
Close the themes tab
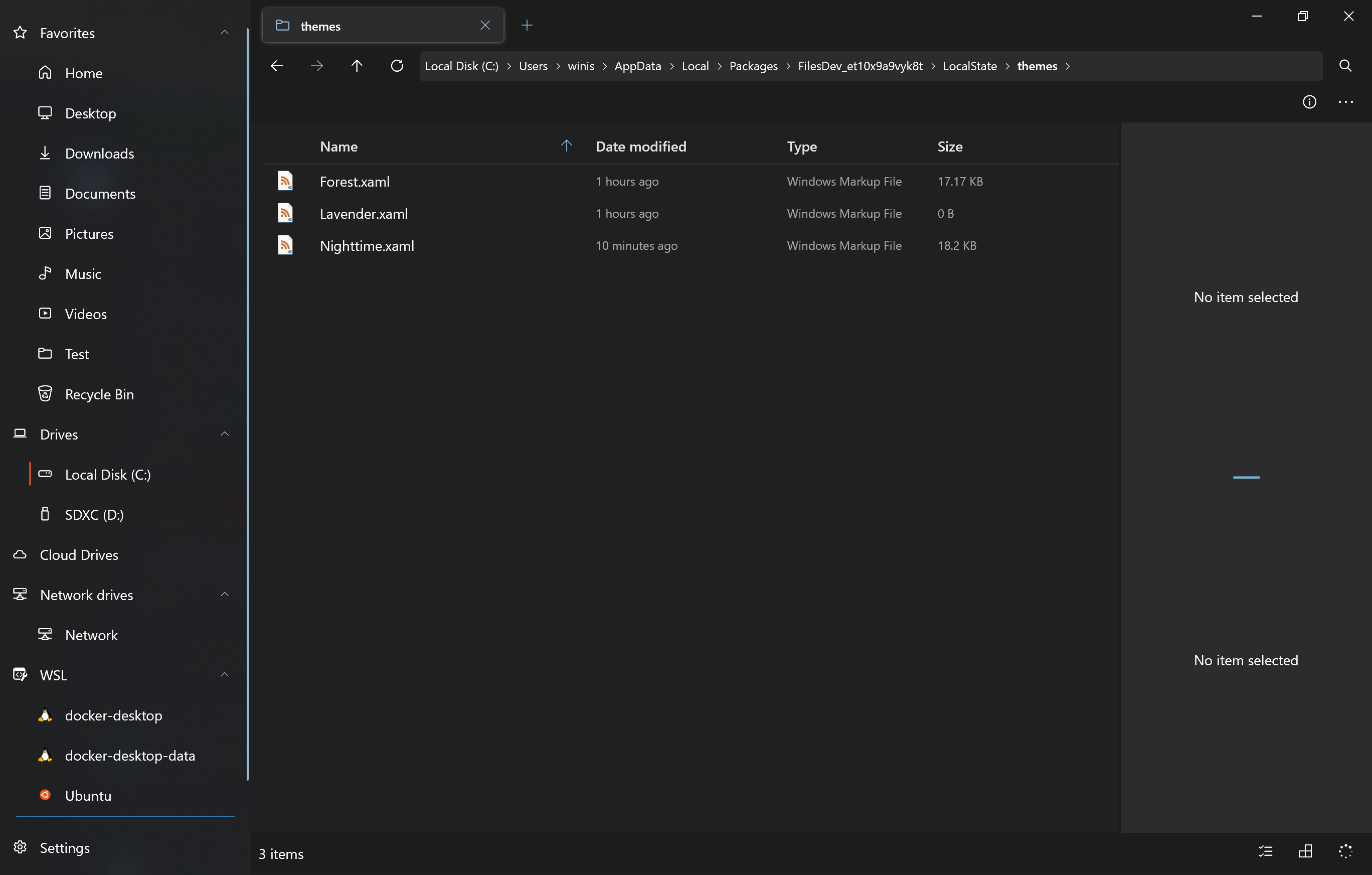[x=485, y=26]
